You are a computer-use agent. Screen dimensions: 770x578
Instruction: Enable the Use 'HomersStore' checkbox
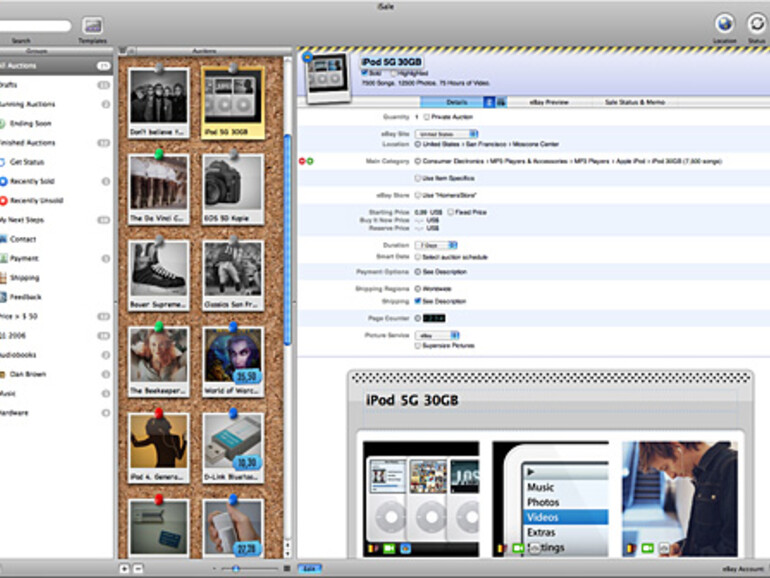pyautogui.click(x=418, y=195)
